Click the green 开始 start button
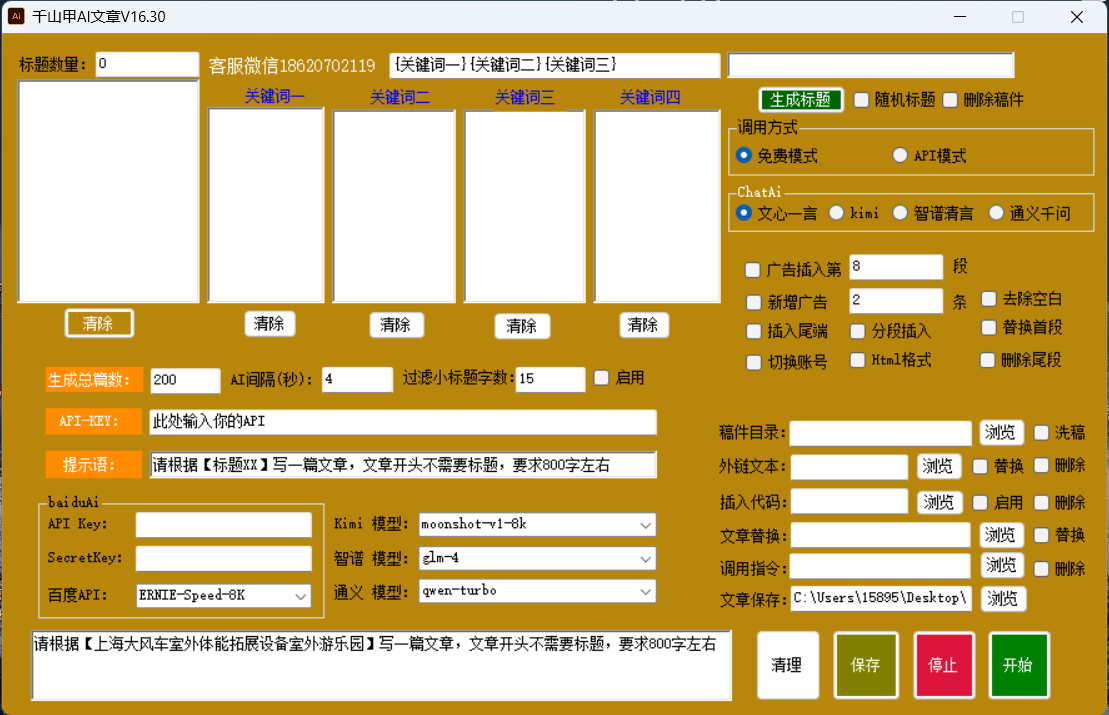The image size is (1109, 715). pyautogui.click(x=1018, y=665)
